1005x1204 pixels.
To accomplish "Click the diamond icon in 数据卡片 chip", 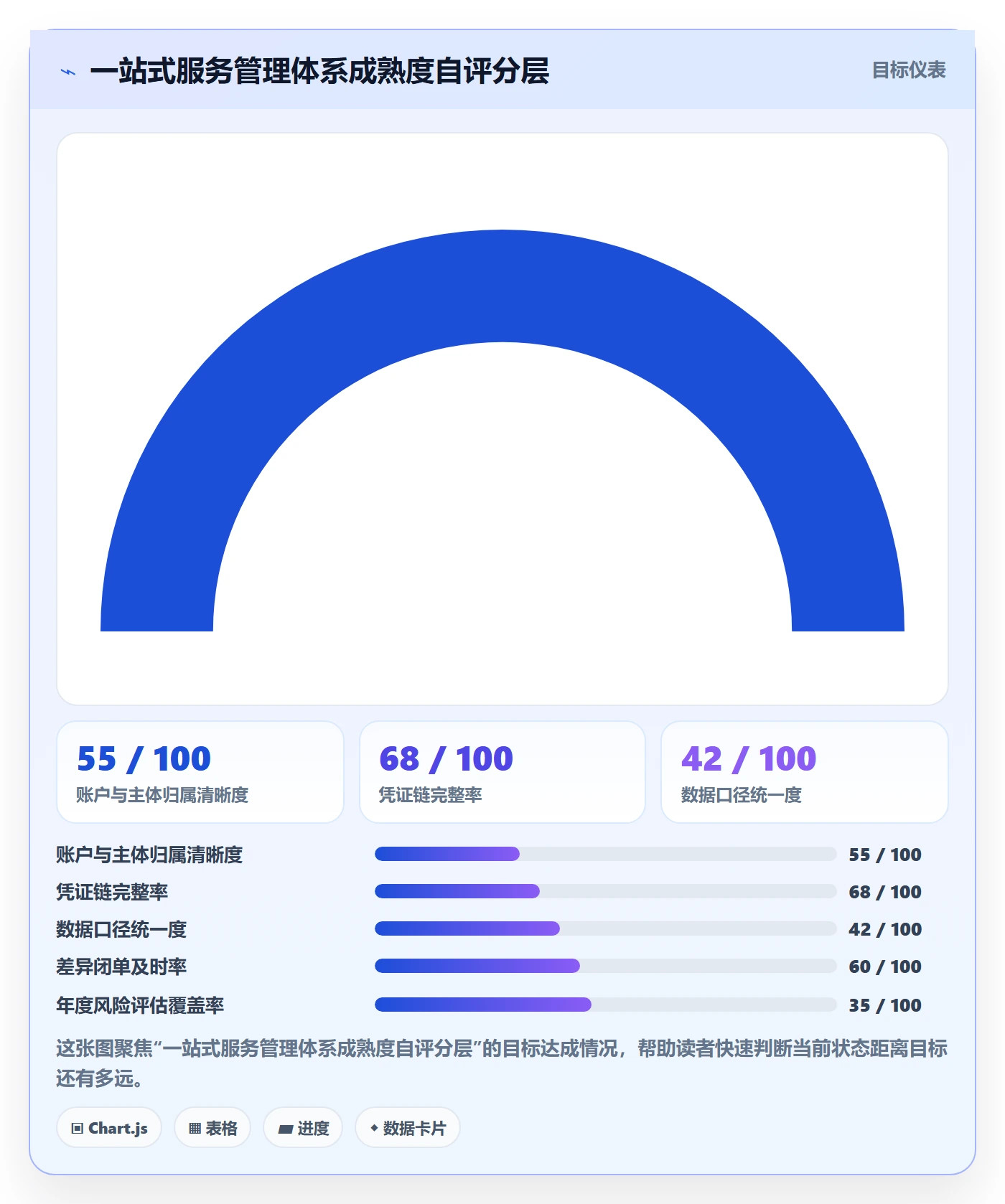I will (374, 1128).
